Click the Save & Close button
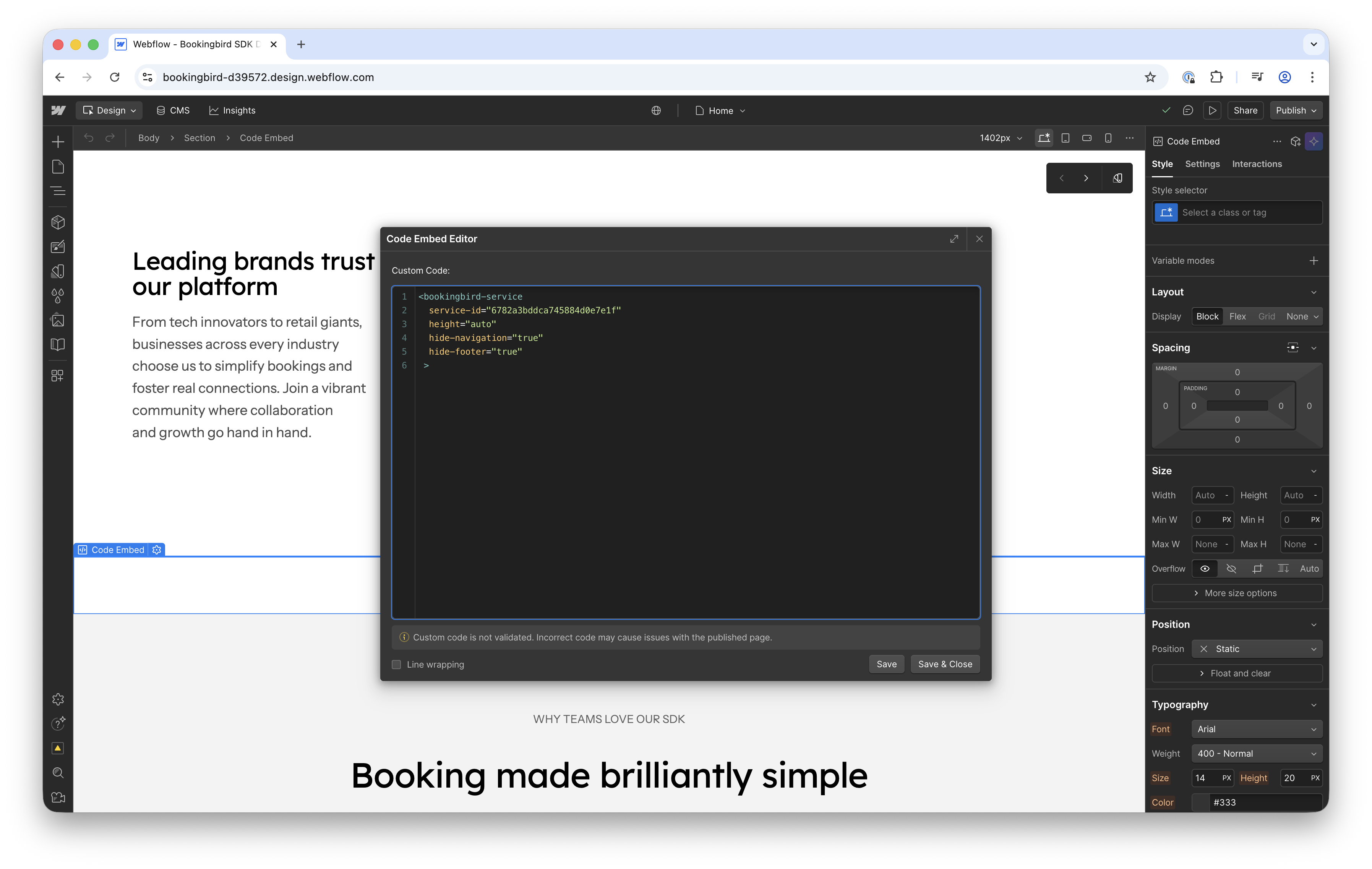The image size is (1372, 869). point(945,664)
